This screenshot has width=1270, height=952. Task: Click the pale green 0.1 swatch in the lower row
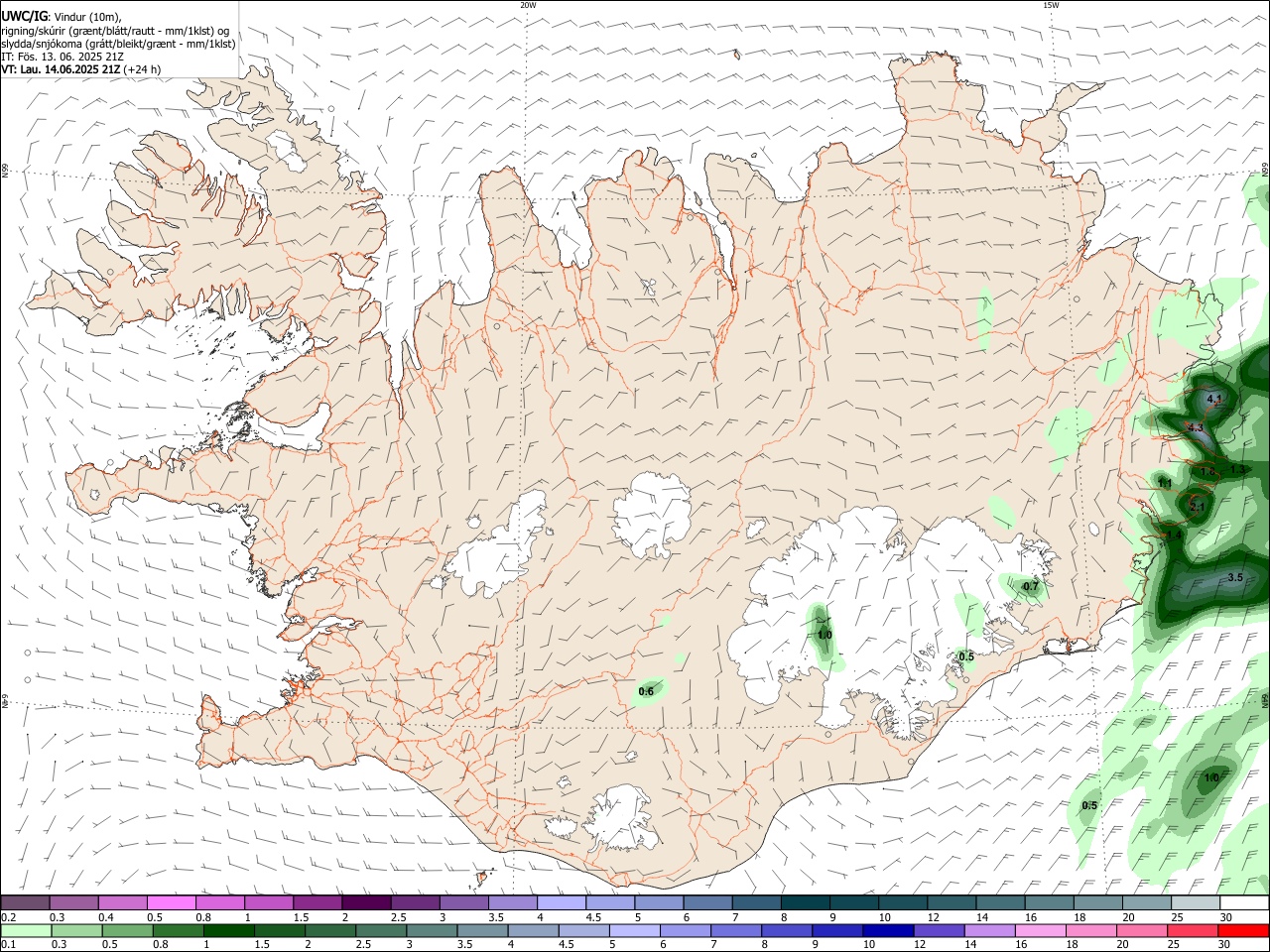tap(26, 930)
